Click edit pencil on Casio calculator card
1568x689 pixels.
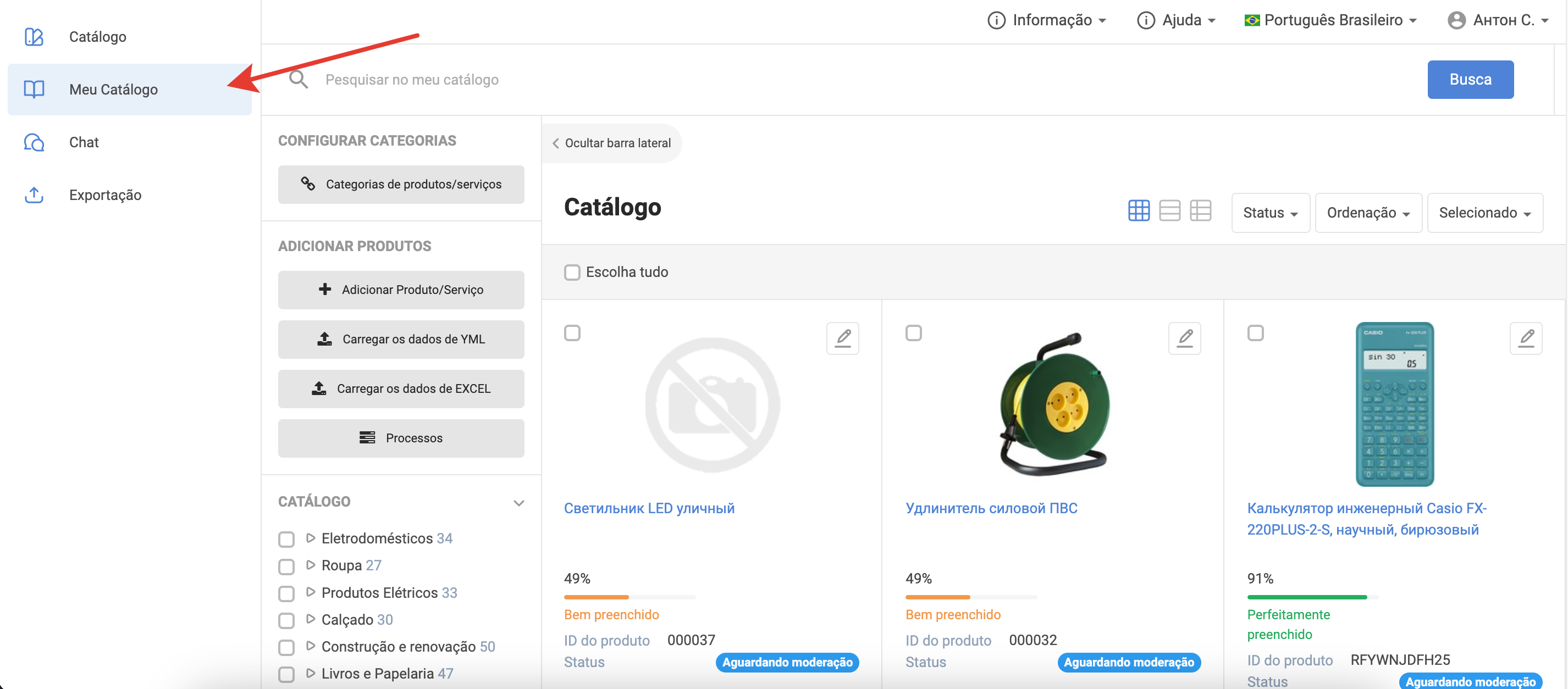1525,337
